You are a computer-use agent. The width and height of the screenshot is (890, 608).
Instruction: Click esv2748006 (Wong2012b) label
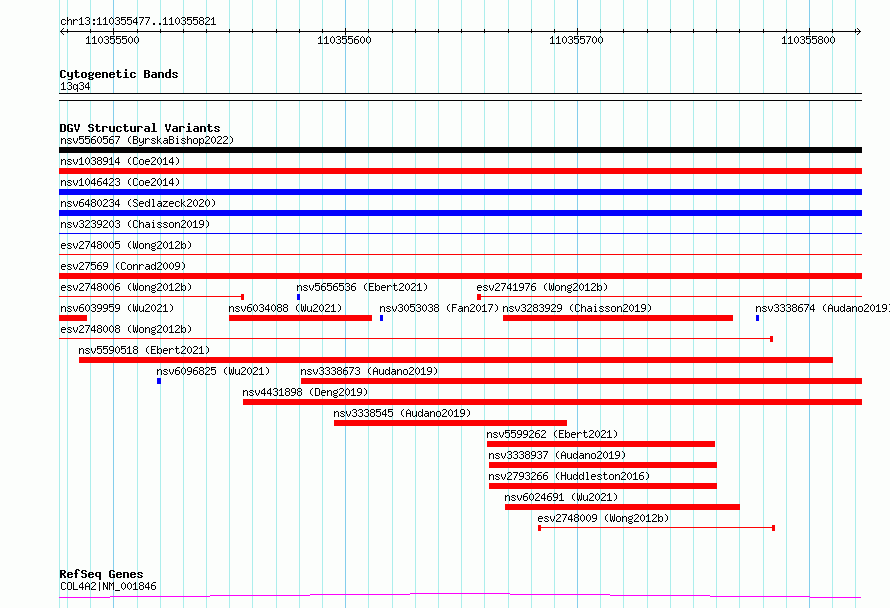(126, 287)
